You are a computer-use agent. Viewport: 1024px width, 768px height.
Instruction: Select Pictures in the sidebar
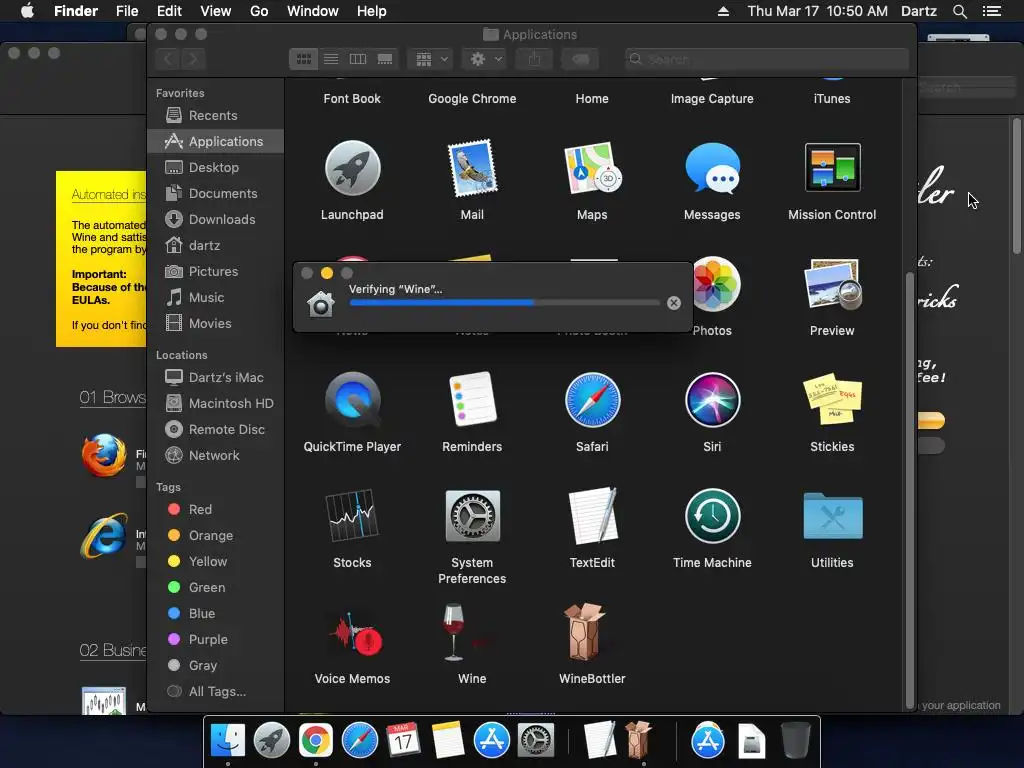point(216,272)
